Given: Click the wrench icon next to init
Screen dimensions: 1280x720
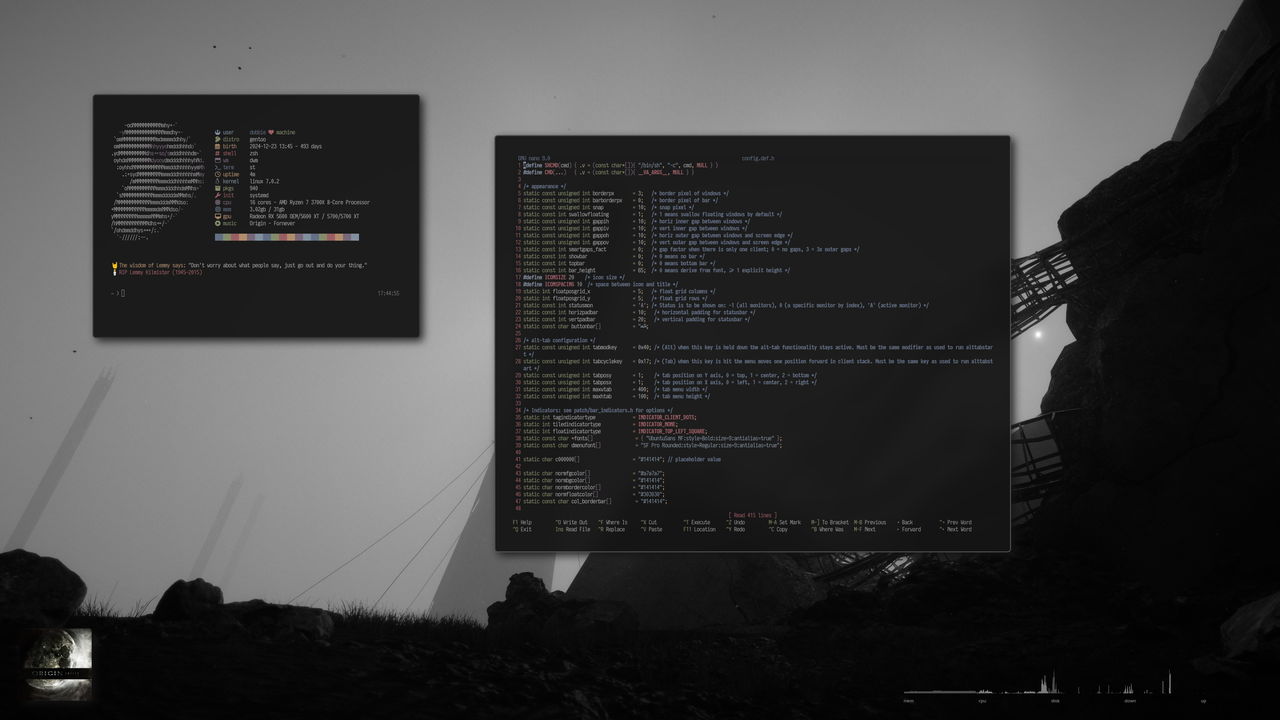Looking at the screenshot, I should point(217,195).
